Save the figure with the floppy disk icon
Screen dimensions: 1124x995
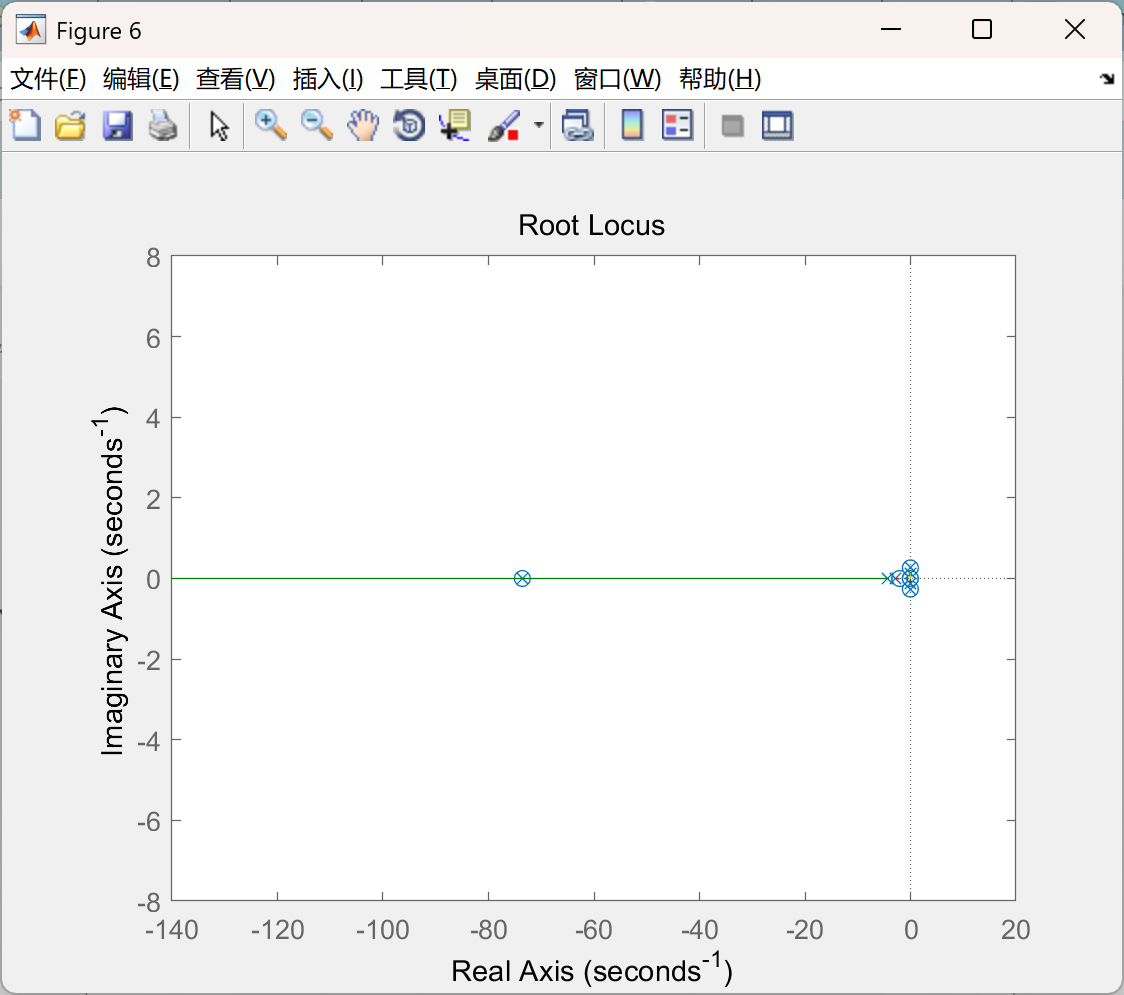(x=117, y=125)
